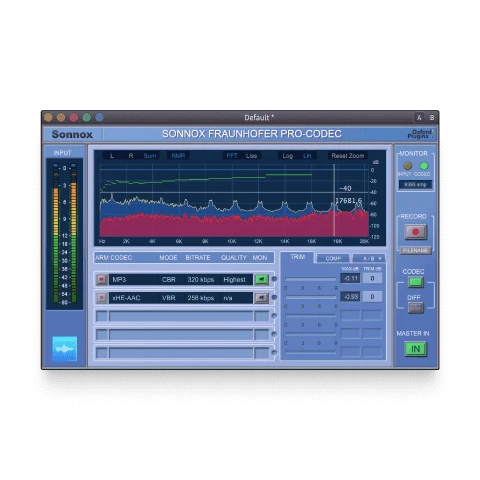Image resolution: width=480 pixels, height=480 pixels.
Task: Adjust the third slot trim slider
Action: (310, 315)
